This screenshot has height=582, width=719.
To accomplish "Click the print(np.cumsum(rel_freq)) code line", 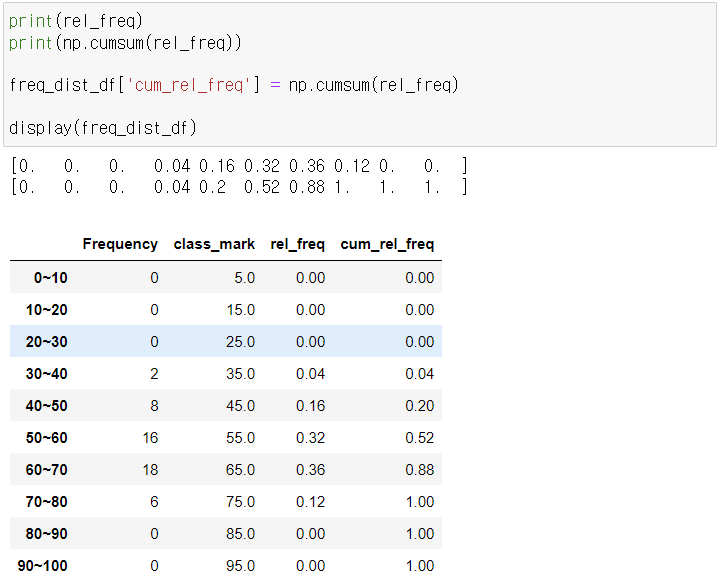I will [125, 43].
